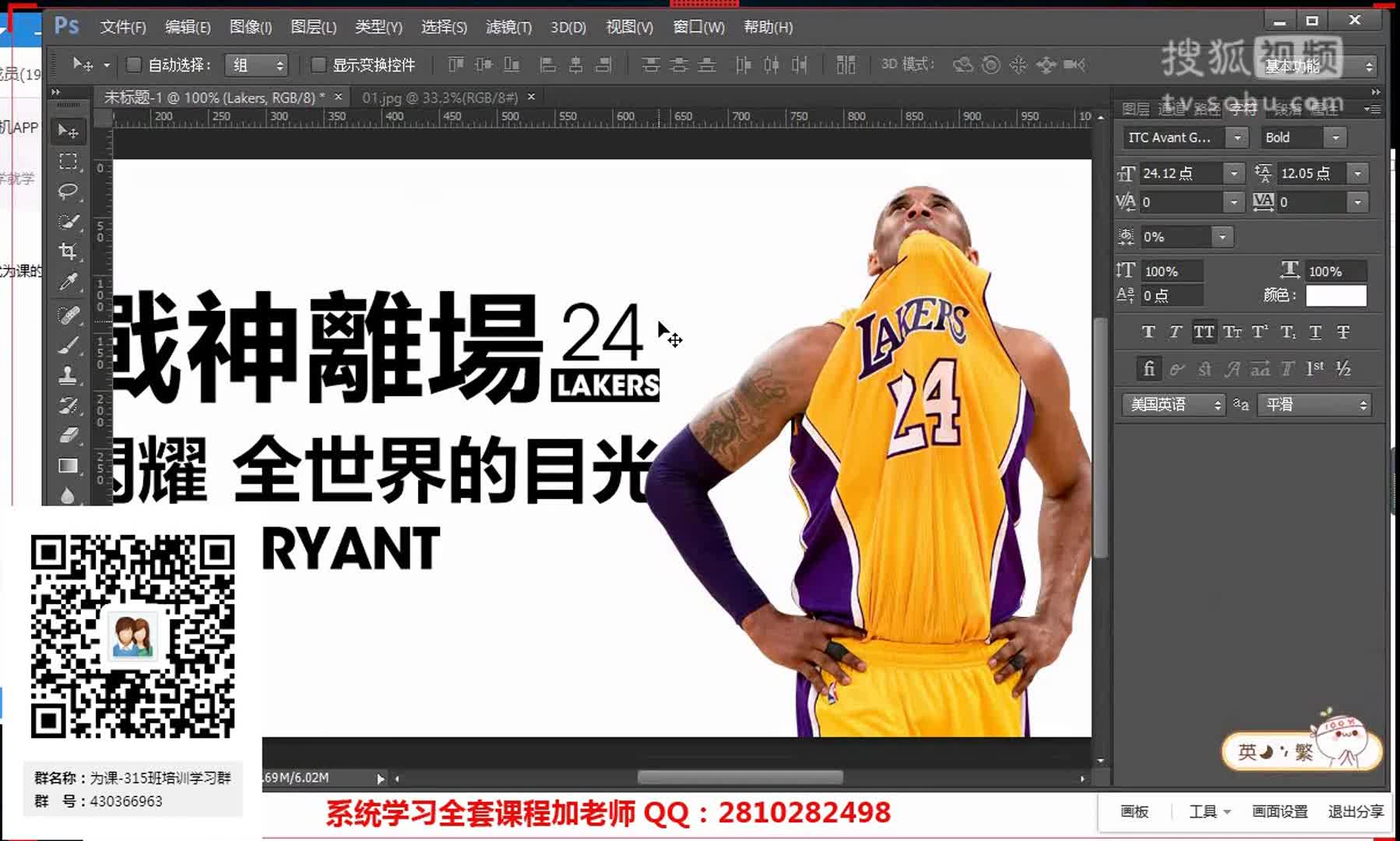Click align horizontal centers icon

576,65
